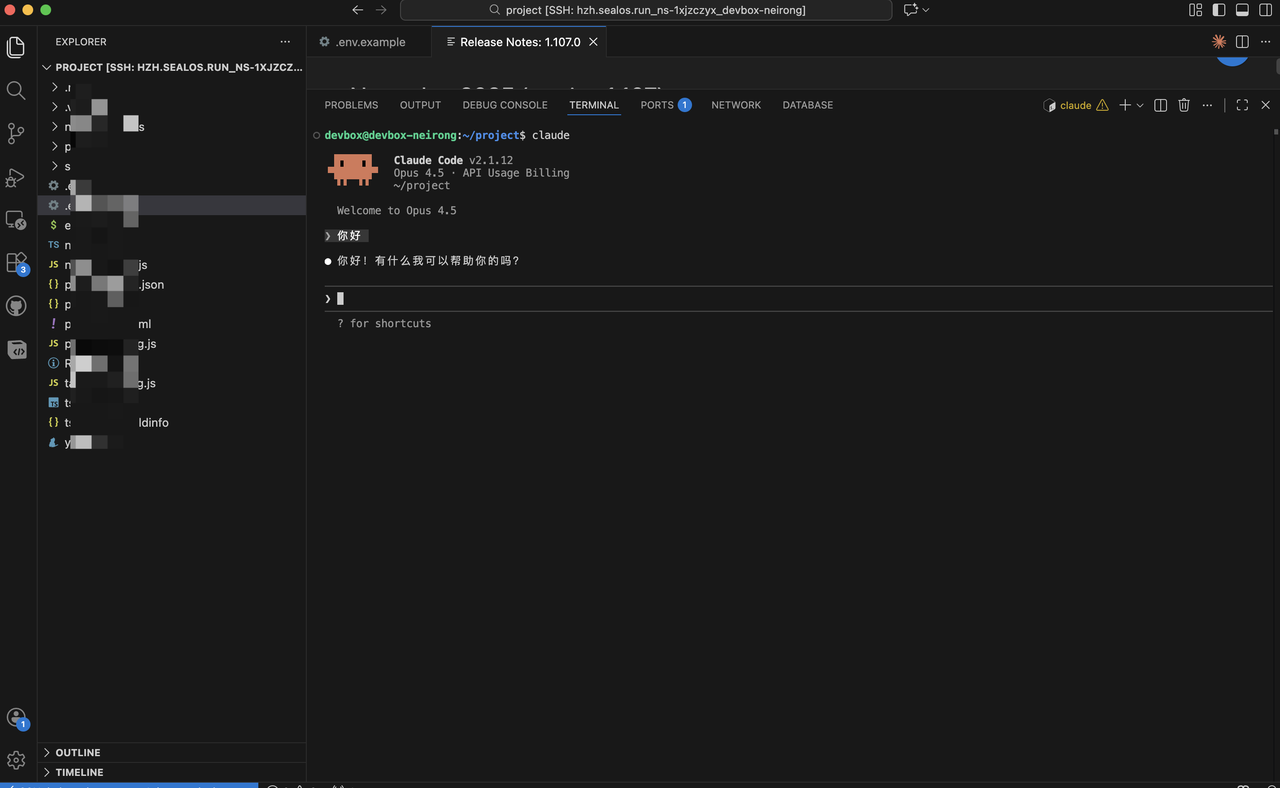Switch to the PROBLEMS panel tab
Viewport: 1280px width, 788px height.
(x=351, y=105)
